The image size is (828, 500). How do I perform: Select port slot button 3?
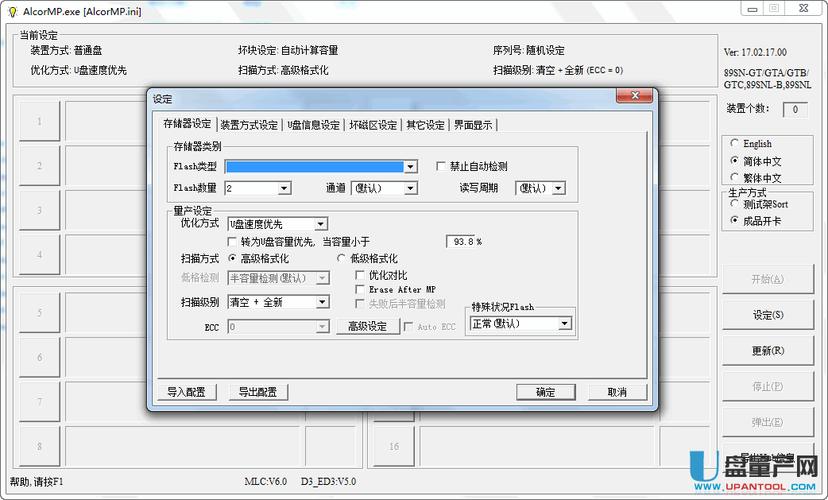40,210
